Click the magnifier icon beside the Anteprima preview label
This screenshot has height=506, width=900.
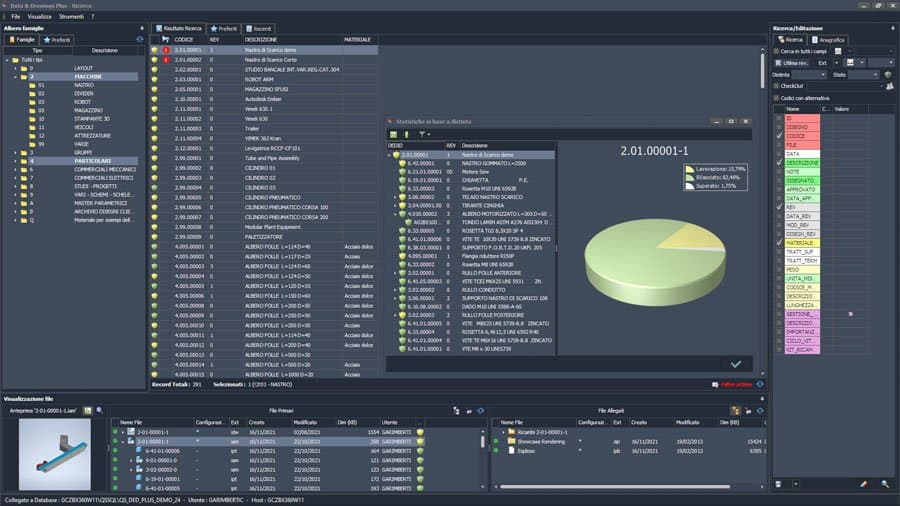99,410
